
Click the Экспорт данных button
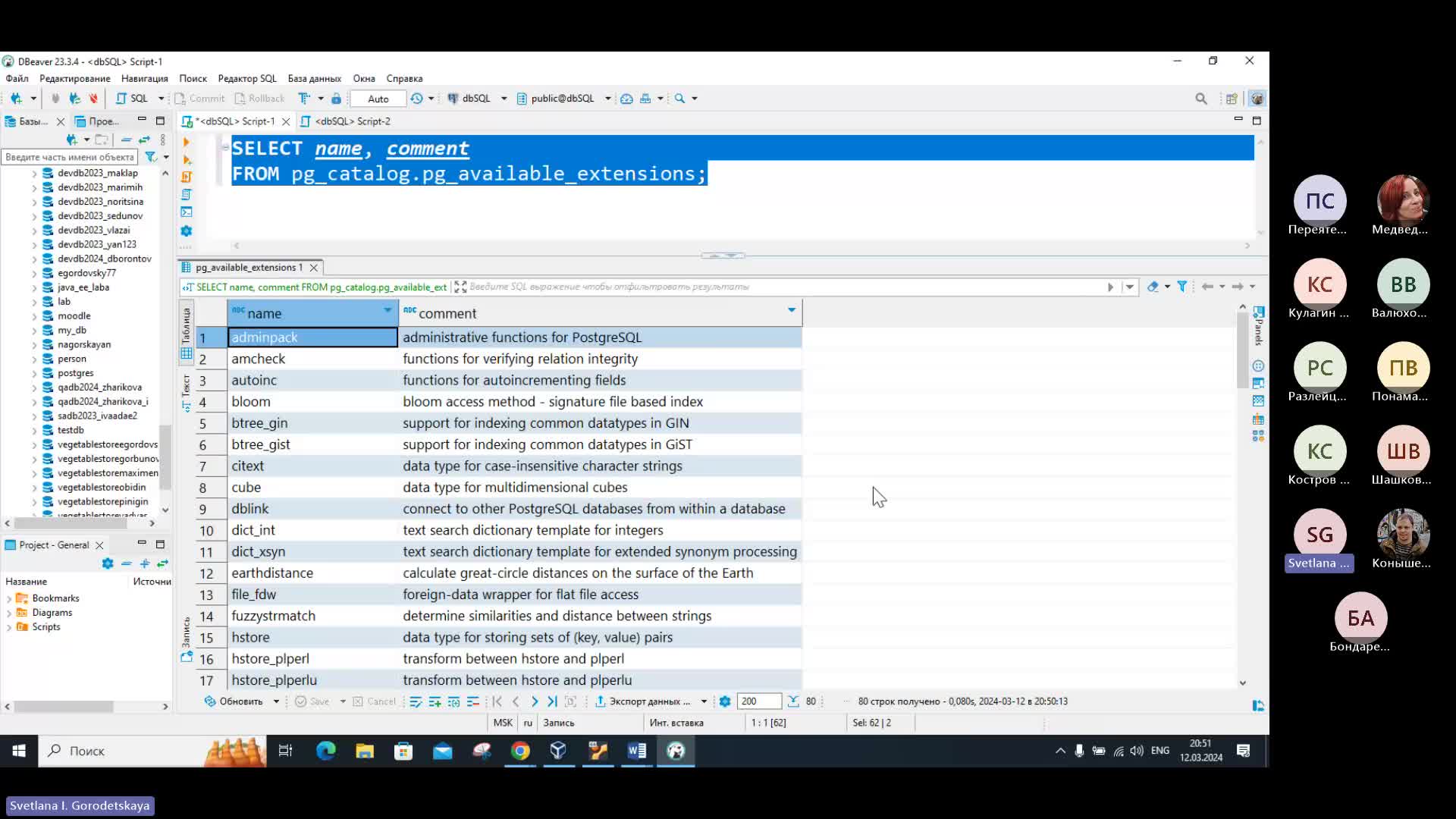[x=643, y=701]
